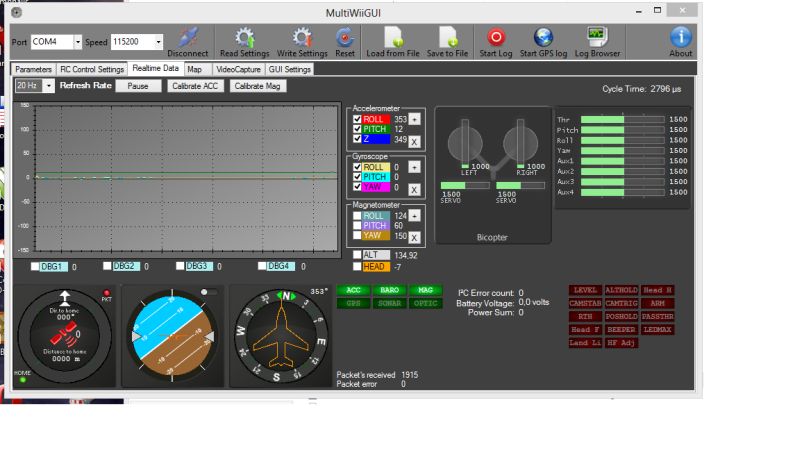Open the GUI Settings tab

click(289, 69)
